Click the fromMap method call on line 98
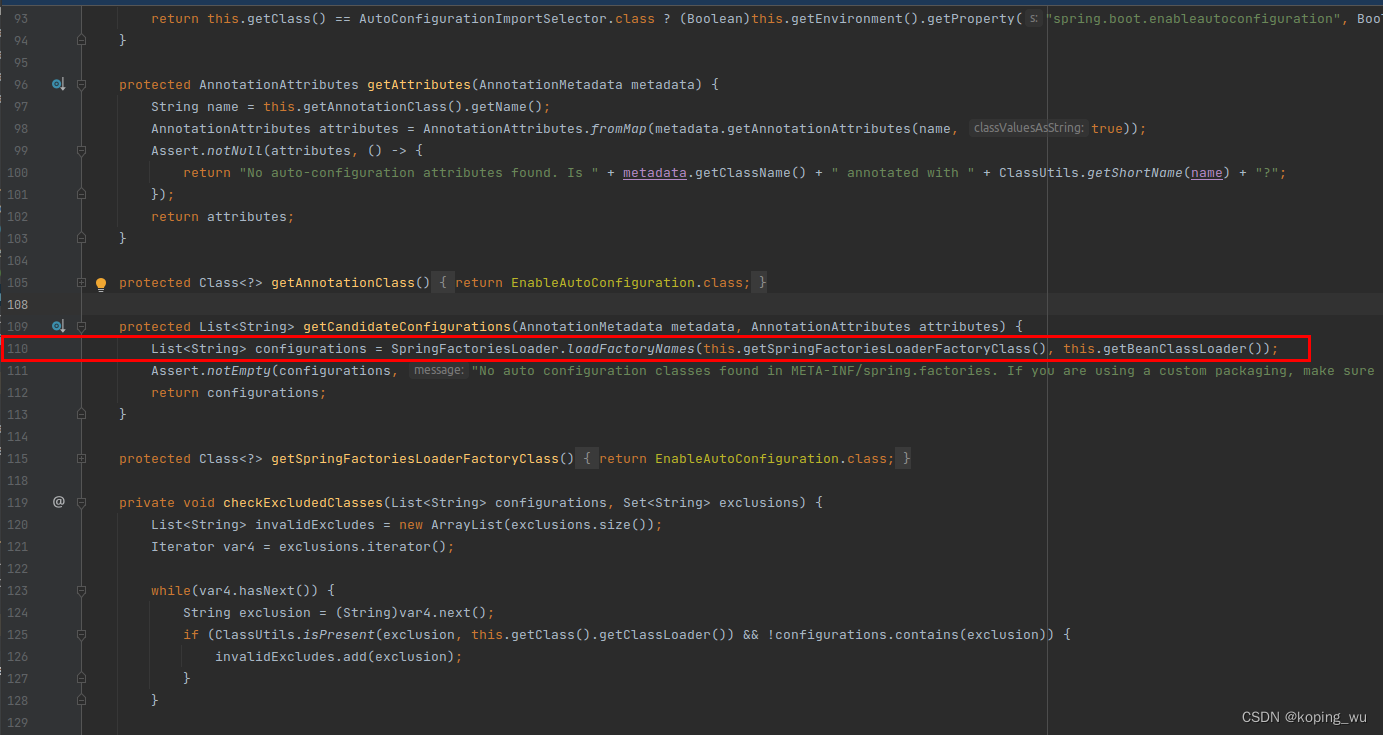The width and height of the screenshot is (1383, 735). [x=619, y=129]
